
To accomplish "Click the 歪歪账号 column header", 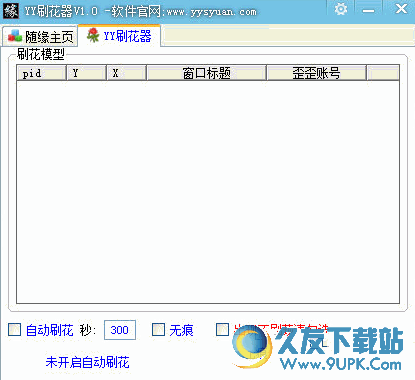I will (316, 73).
